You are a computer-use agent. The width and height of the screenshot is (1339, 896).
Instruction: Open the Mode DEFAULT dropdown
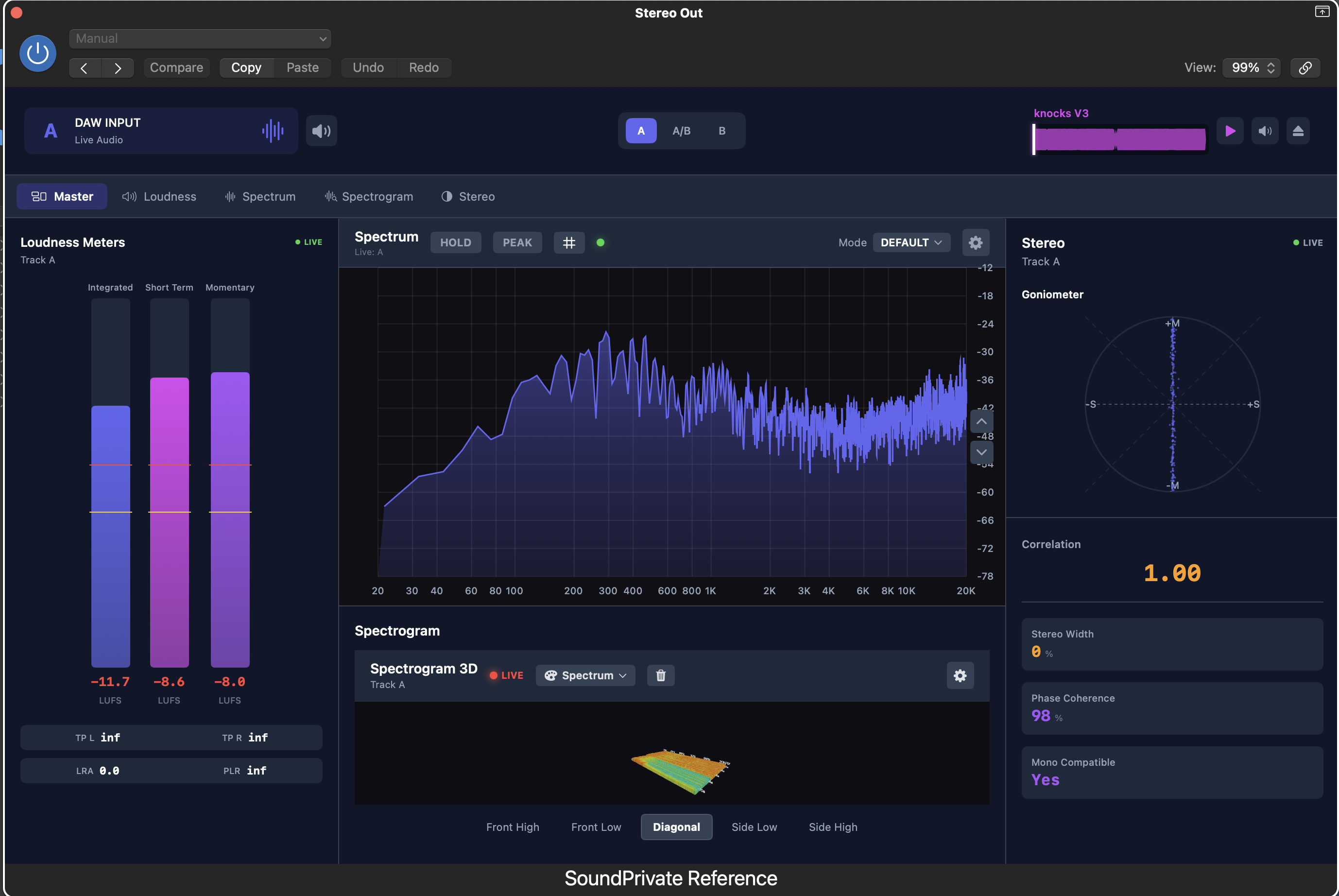click(910, 243)
